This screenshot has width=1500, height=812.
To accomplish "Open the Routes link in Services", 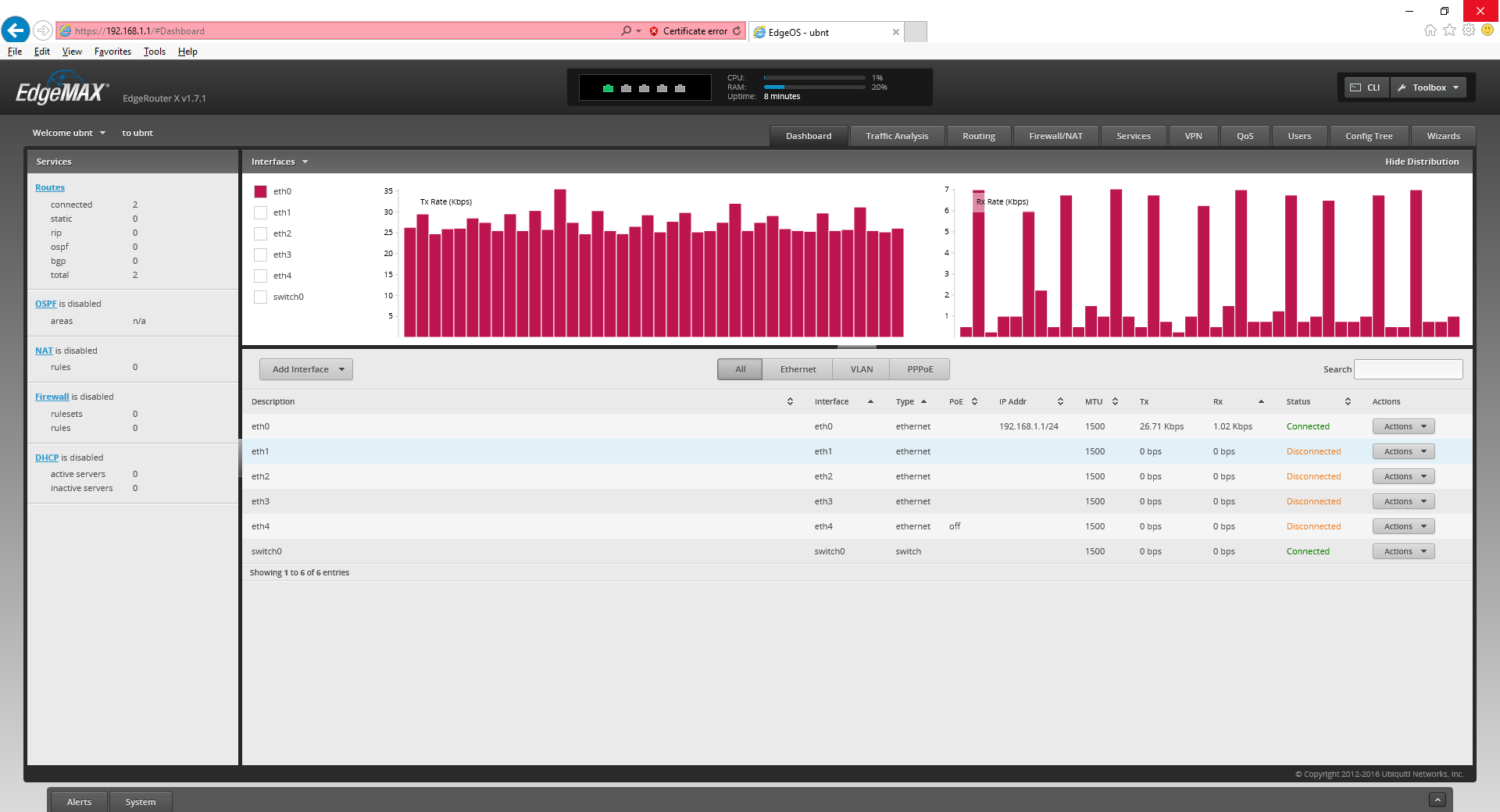I will tap(50, 187).
